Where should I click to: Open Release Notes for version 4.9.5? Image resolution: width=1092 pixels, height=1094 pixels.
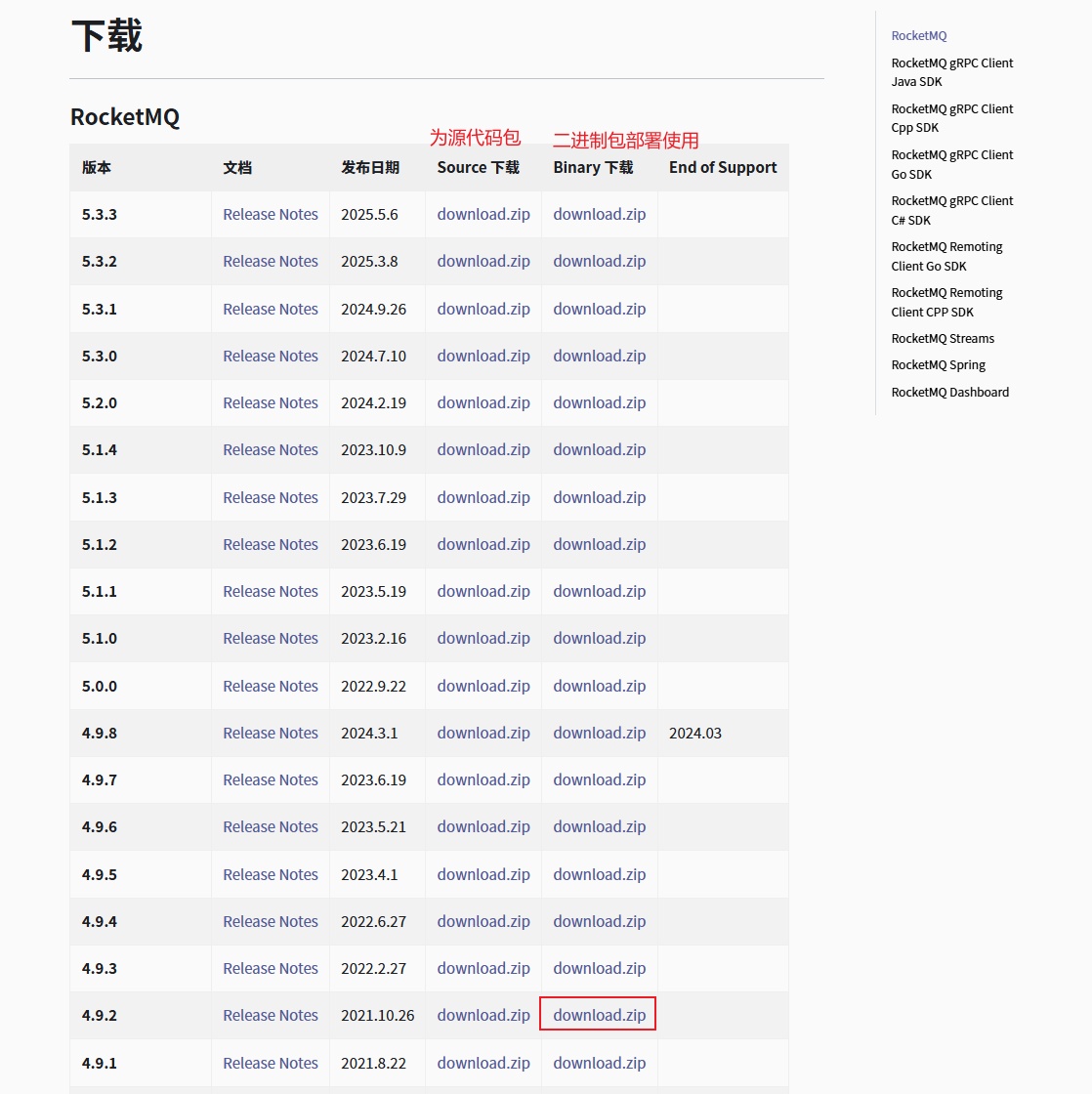pos(270,874)
